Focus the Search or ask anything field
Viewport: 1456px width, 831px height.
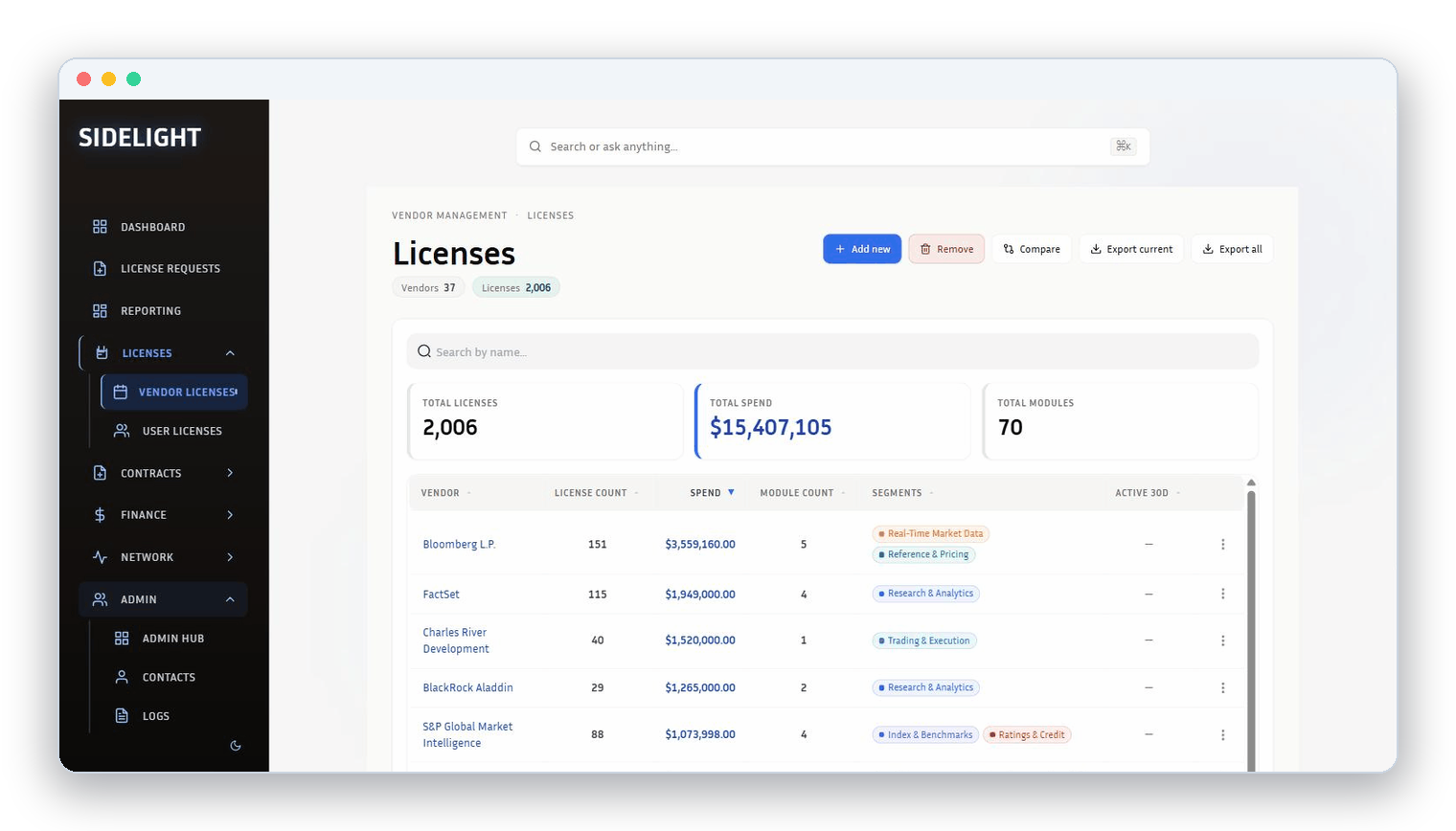(x=832, y=146)
